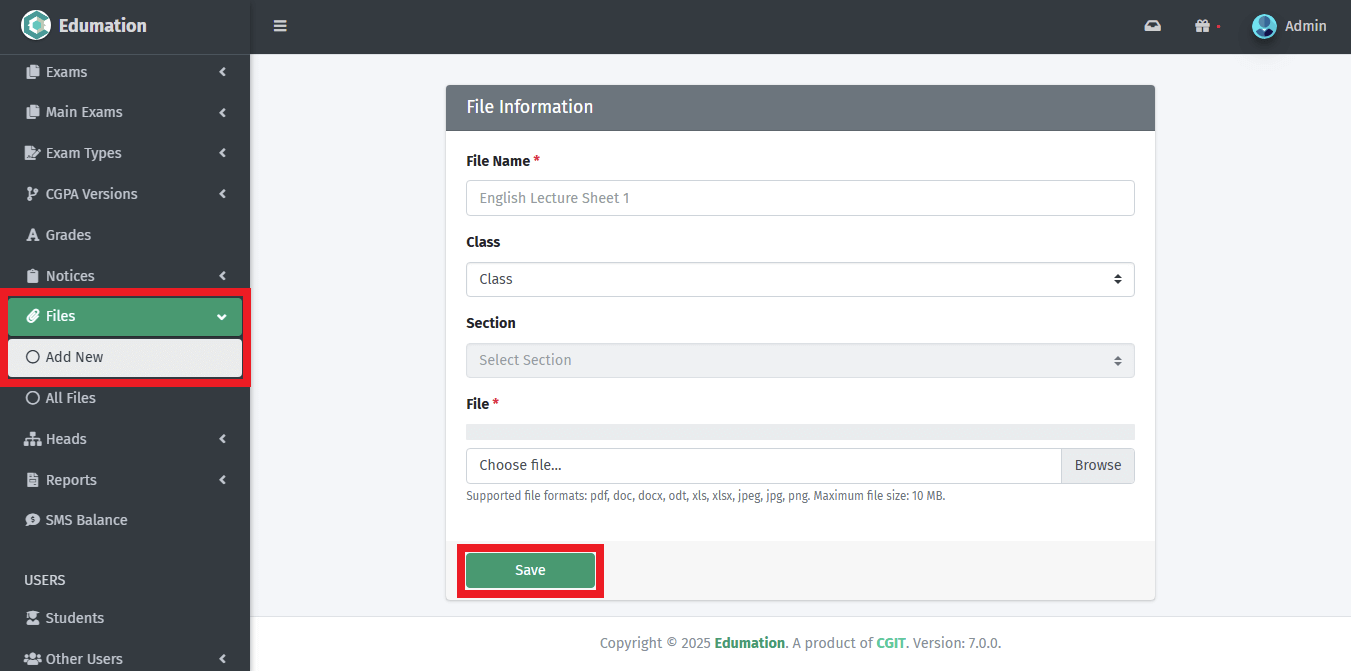Screen dimensions: 1351x671
Task: Click the Other Users group icon
Action: (x=33, y=659)
